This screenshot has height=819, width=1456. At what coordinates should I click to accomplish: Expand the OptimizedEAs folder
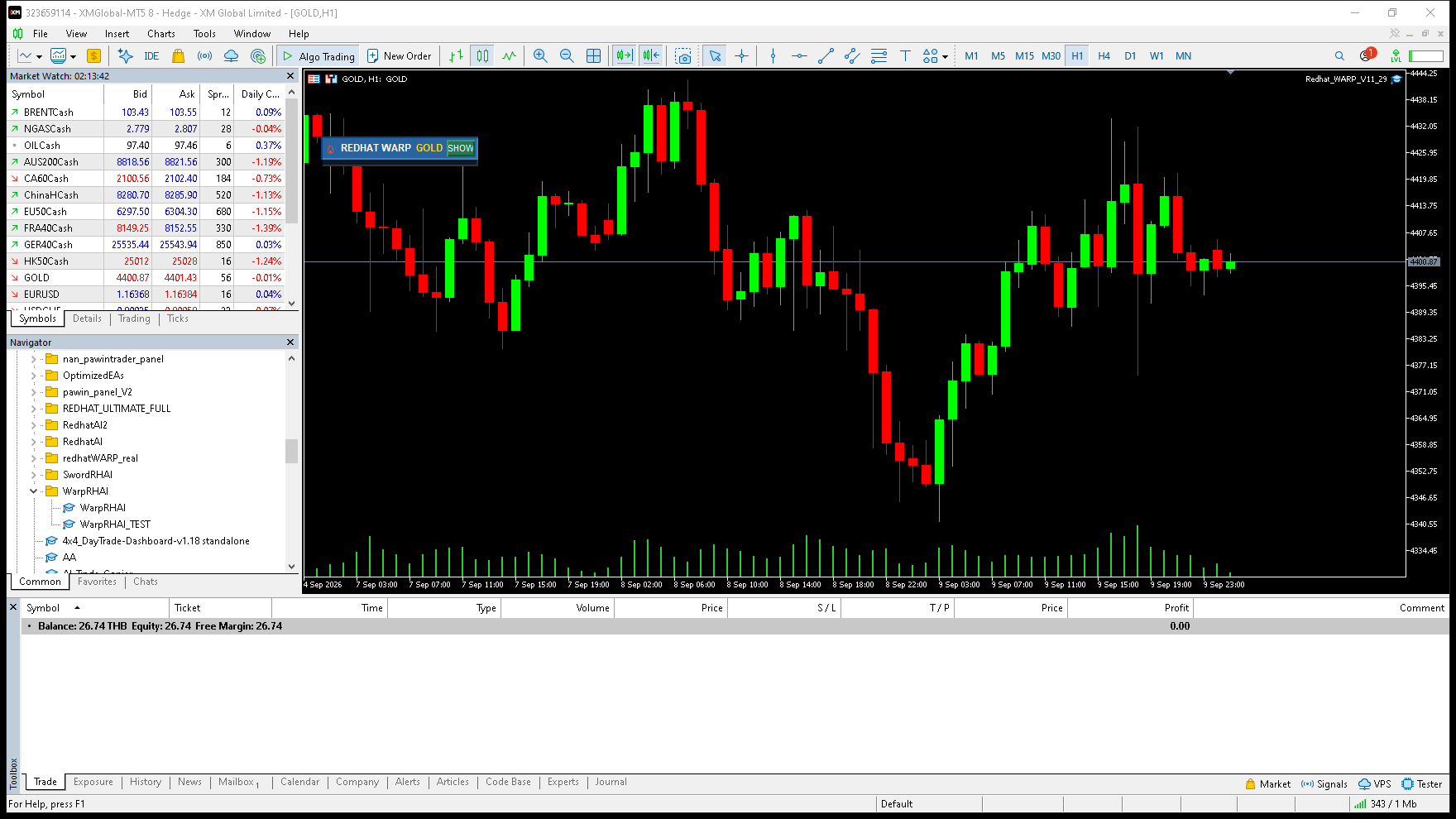34,376
